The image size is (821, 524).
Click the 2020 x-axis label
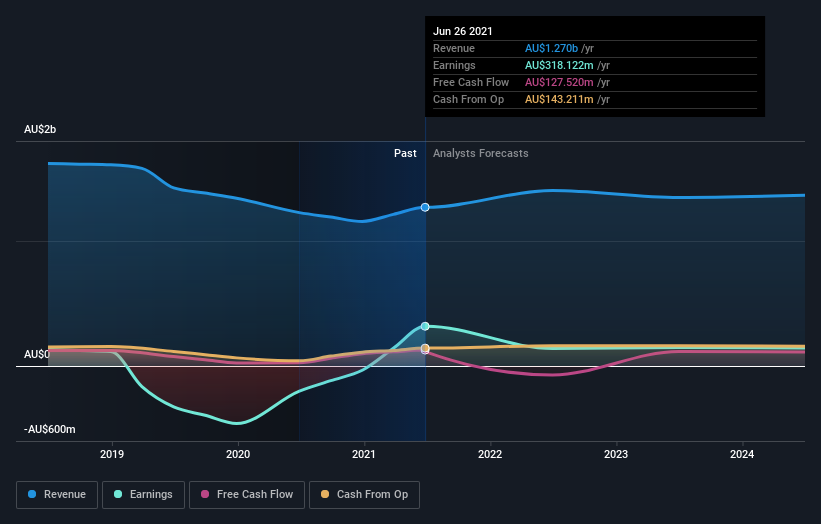238,454
